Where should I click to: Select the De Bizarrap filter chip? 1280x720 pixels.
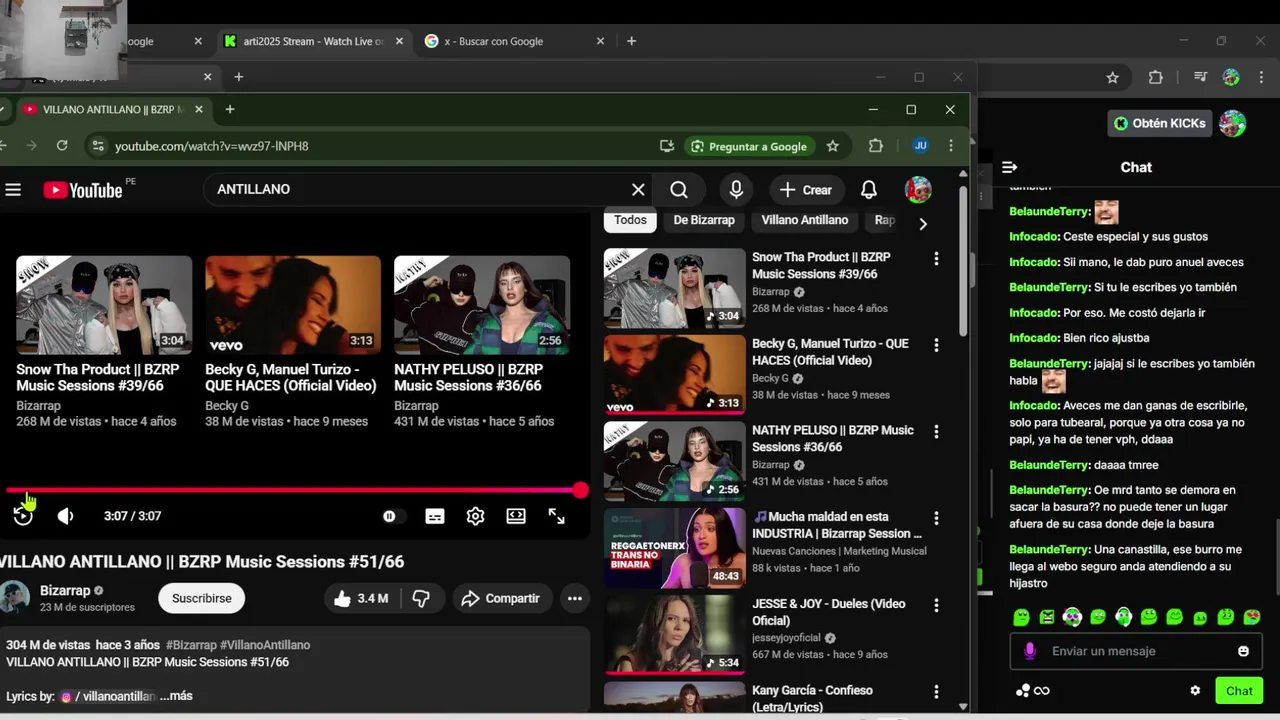(x=704, y=220)
